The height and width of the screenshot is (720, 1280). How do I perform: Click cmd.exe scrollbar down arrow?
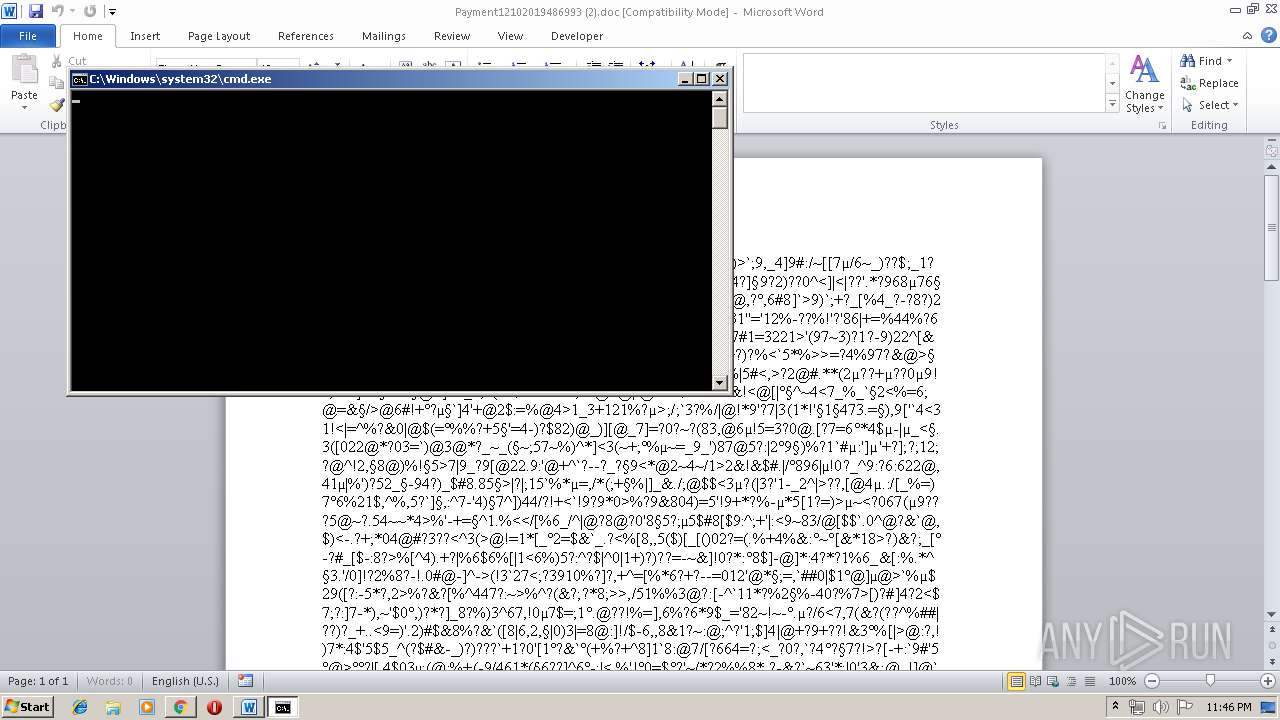coord(719,382)
